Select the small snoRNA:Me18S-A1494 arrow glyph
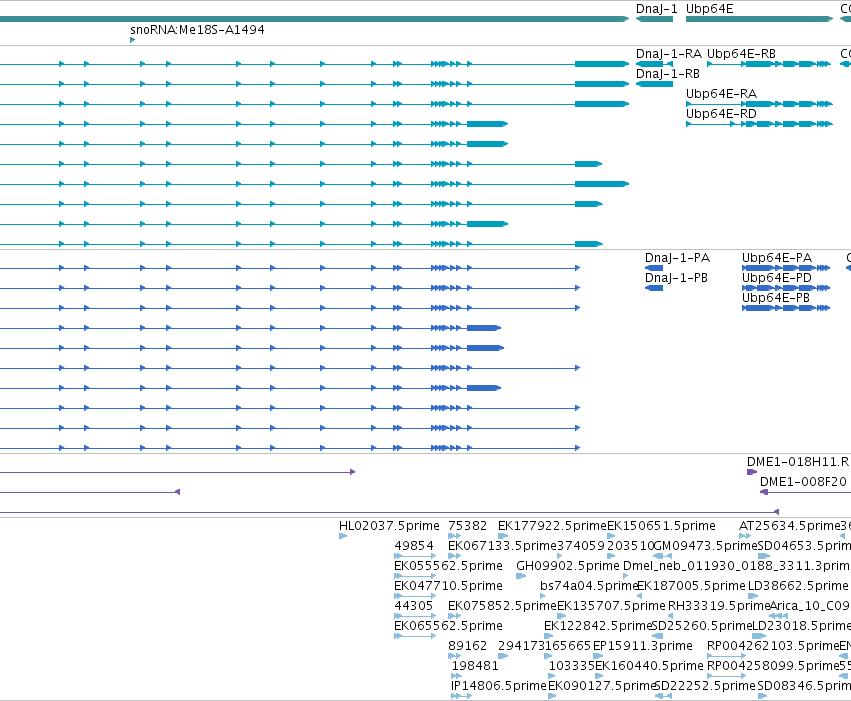The image size is (851, 701). 132,40
